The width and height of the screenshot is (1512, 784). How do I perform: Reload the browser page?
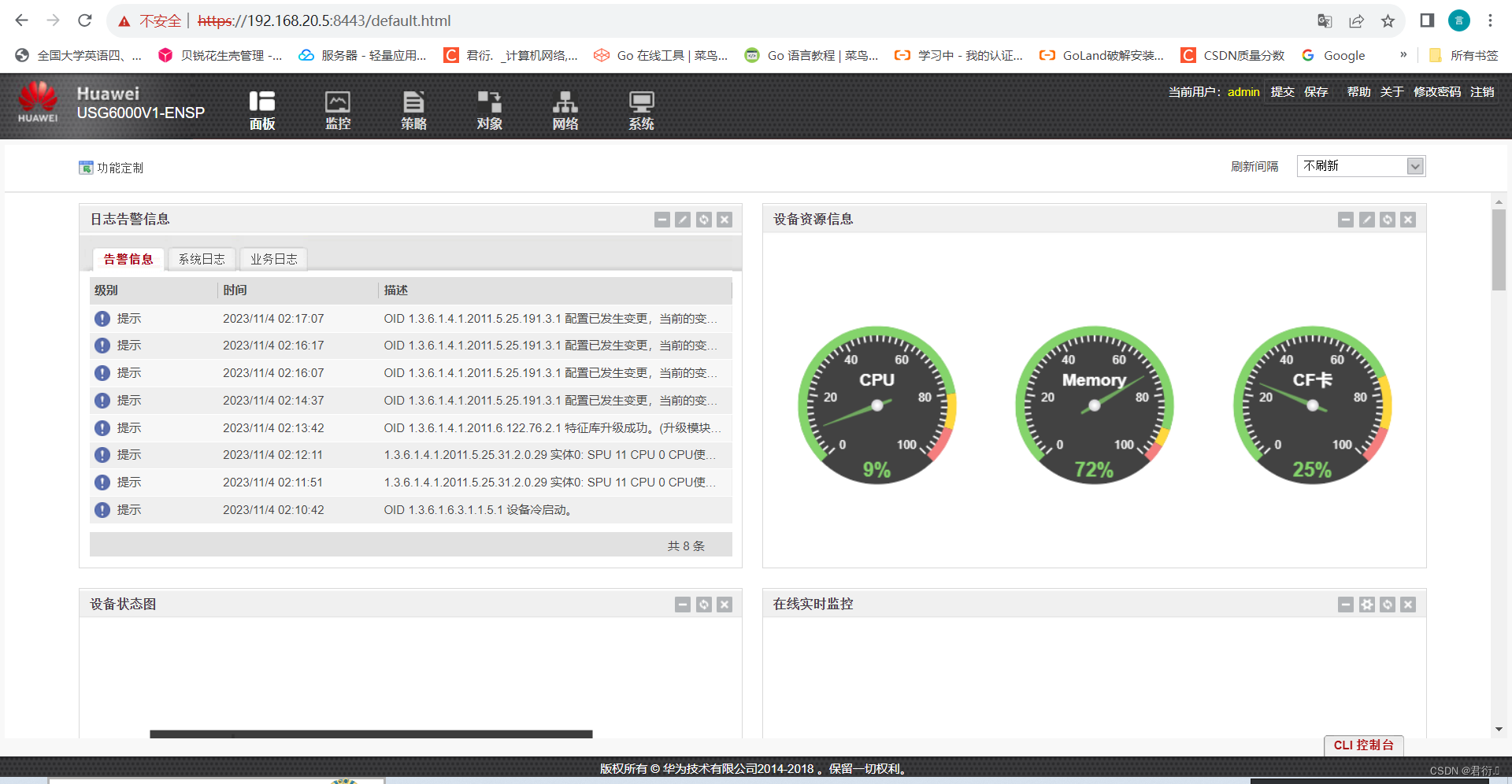click(85, 20)
